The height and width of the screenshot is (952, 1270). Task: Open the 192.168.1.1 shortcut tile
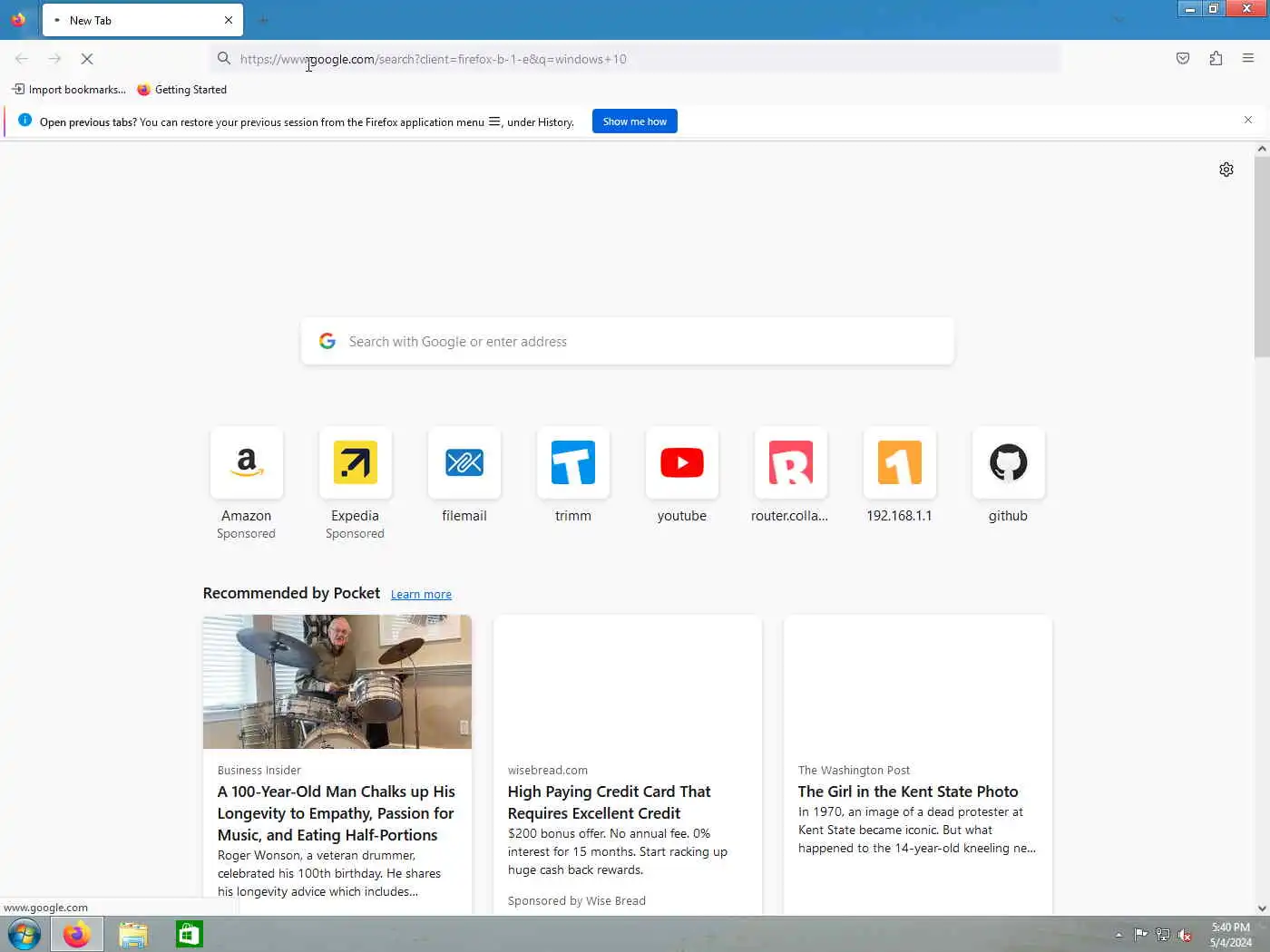(x=900, y=463)
